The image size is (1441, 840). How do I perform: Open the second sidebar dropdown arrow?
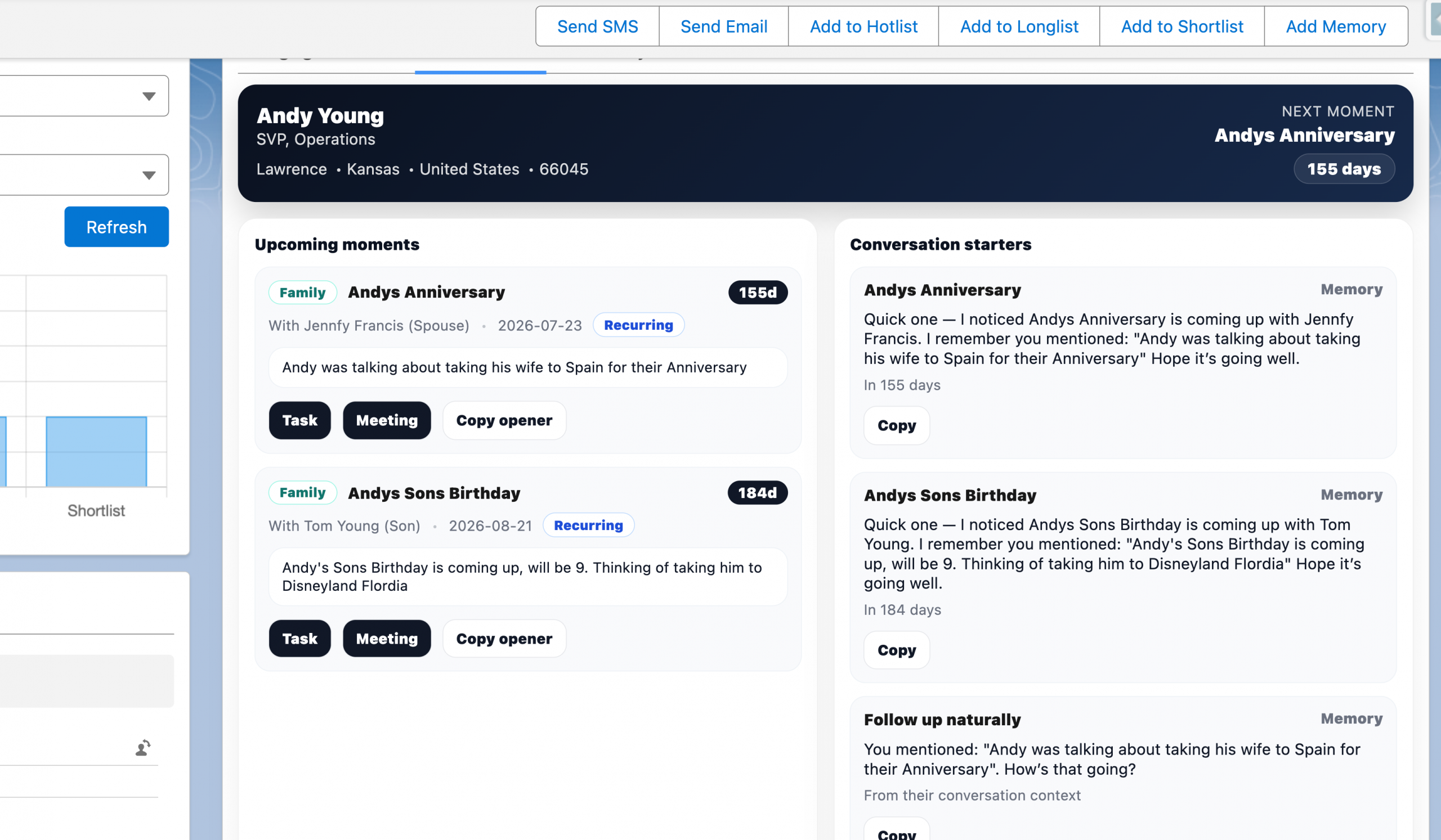pos(149,175)
